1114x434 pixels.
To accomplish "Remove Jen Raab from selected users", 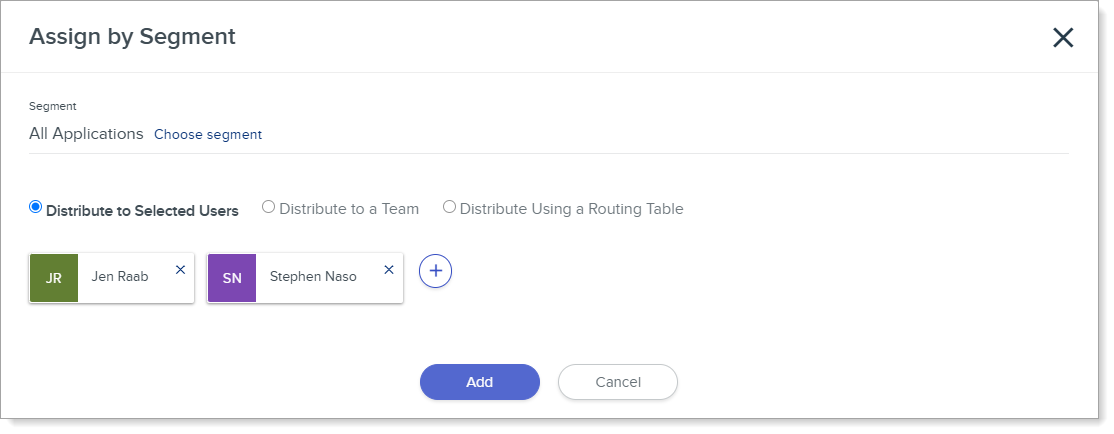I will (x=180, y=270).
